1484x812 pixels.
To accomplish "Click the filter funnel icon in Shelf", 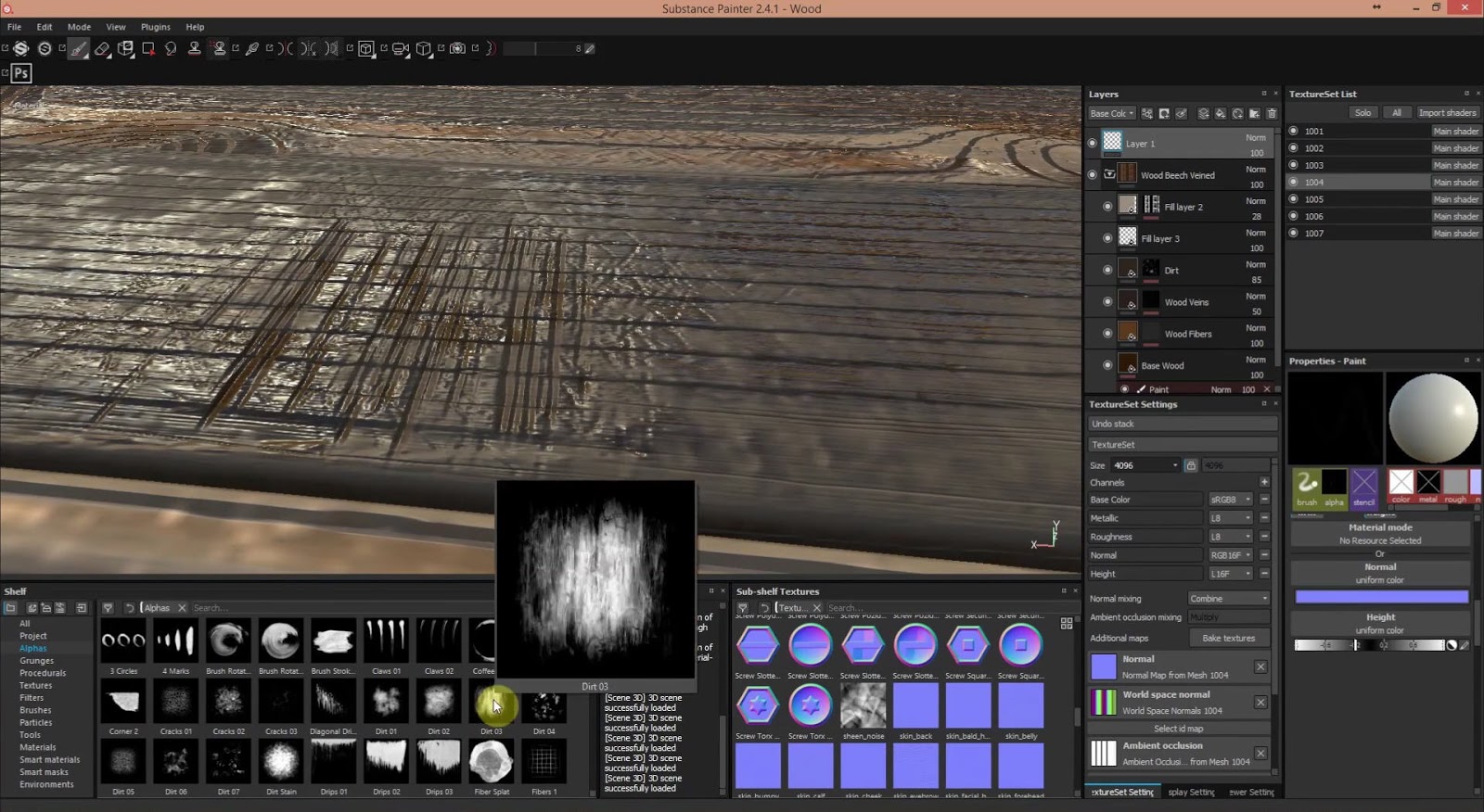I will click(108, 608).
